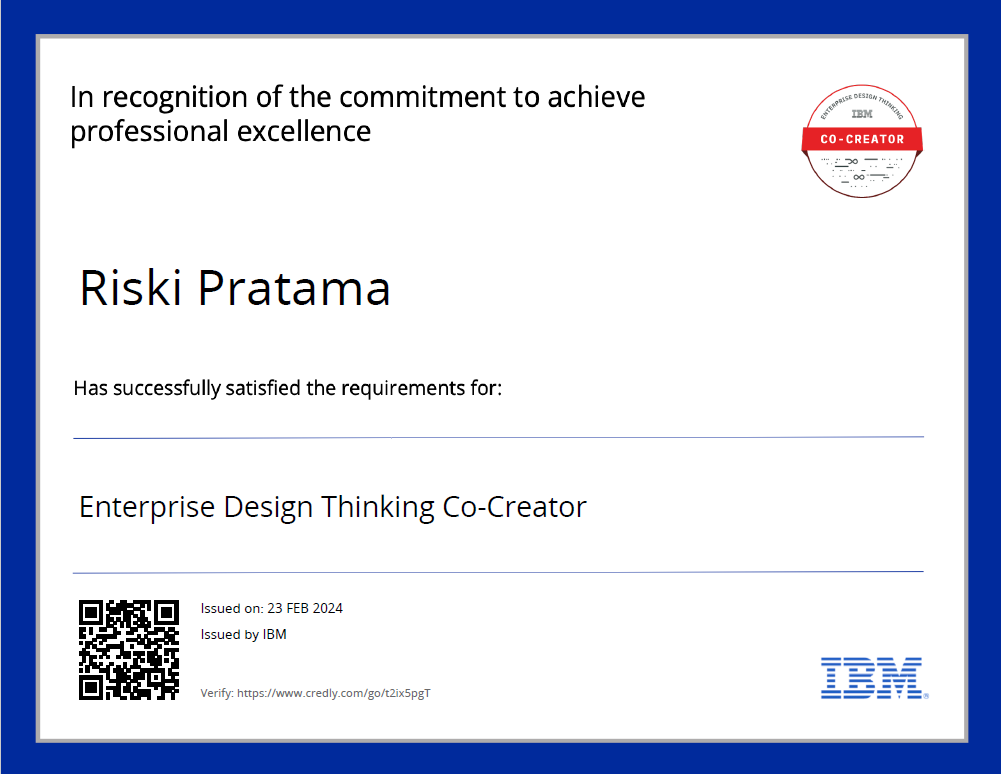1001x774 pixels.
Task: Select the Issued by IBM line
Action: click(x=243, y=634)
